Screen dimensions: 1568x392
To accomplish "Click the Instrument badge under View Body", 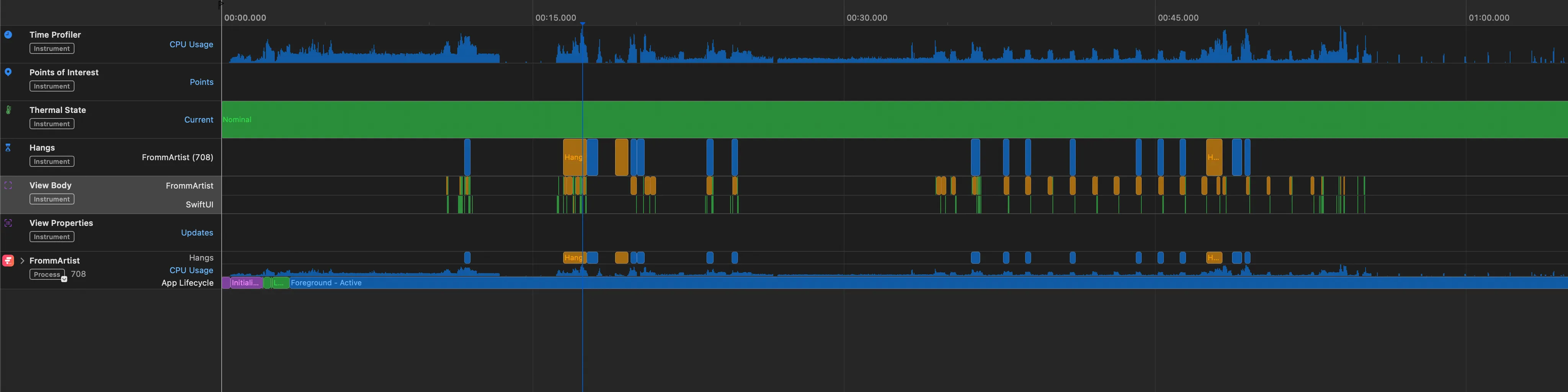I will [52, 199].
